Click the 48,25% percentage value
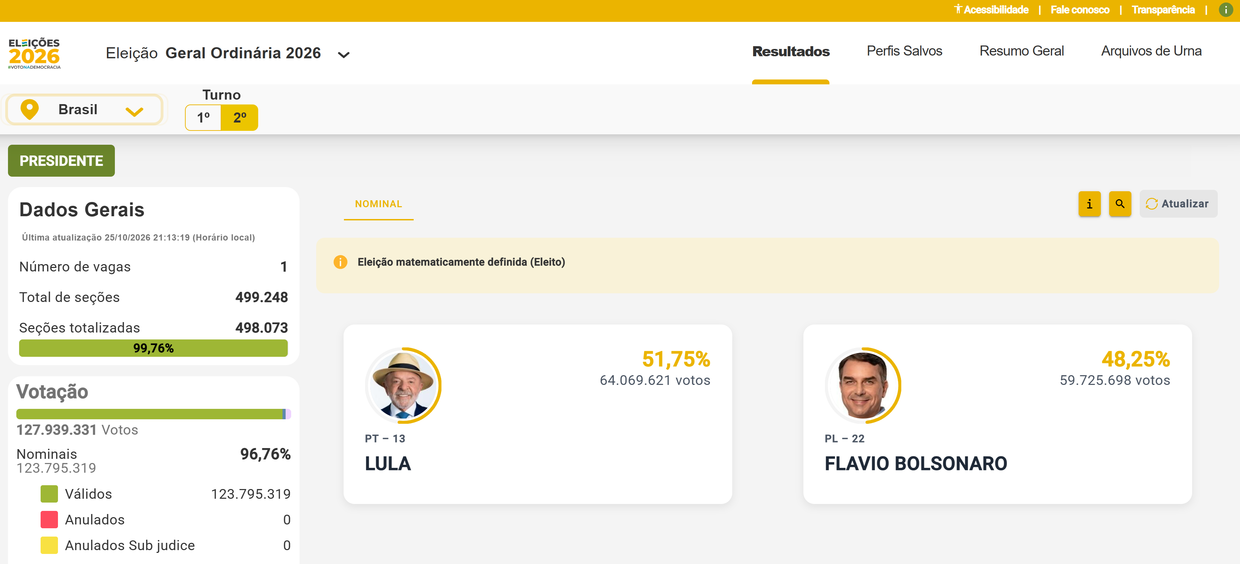Image resolution: width=1240 pixels, height=564 pixels. (x=1136, y=359)
